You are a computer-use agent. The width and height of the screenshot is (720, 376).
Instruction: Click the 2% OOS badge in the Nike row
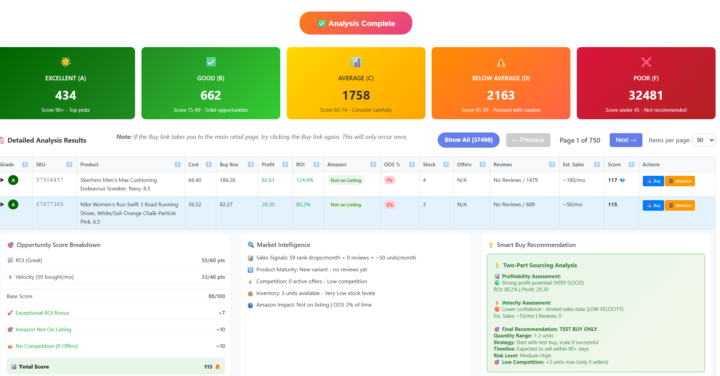point(390,205)
